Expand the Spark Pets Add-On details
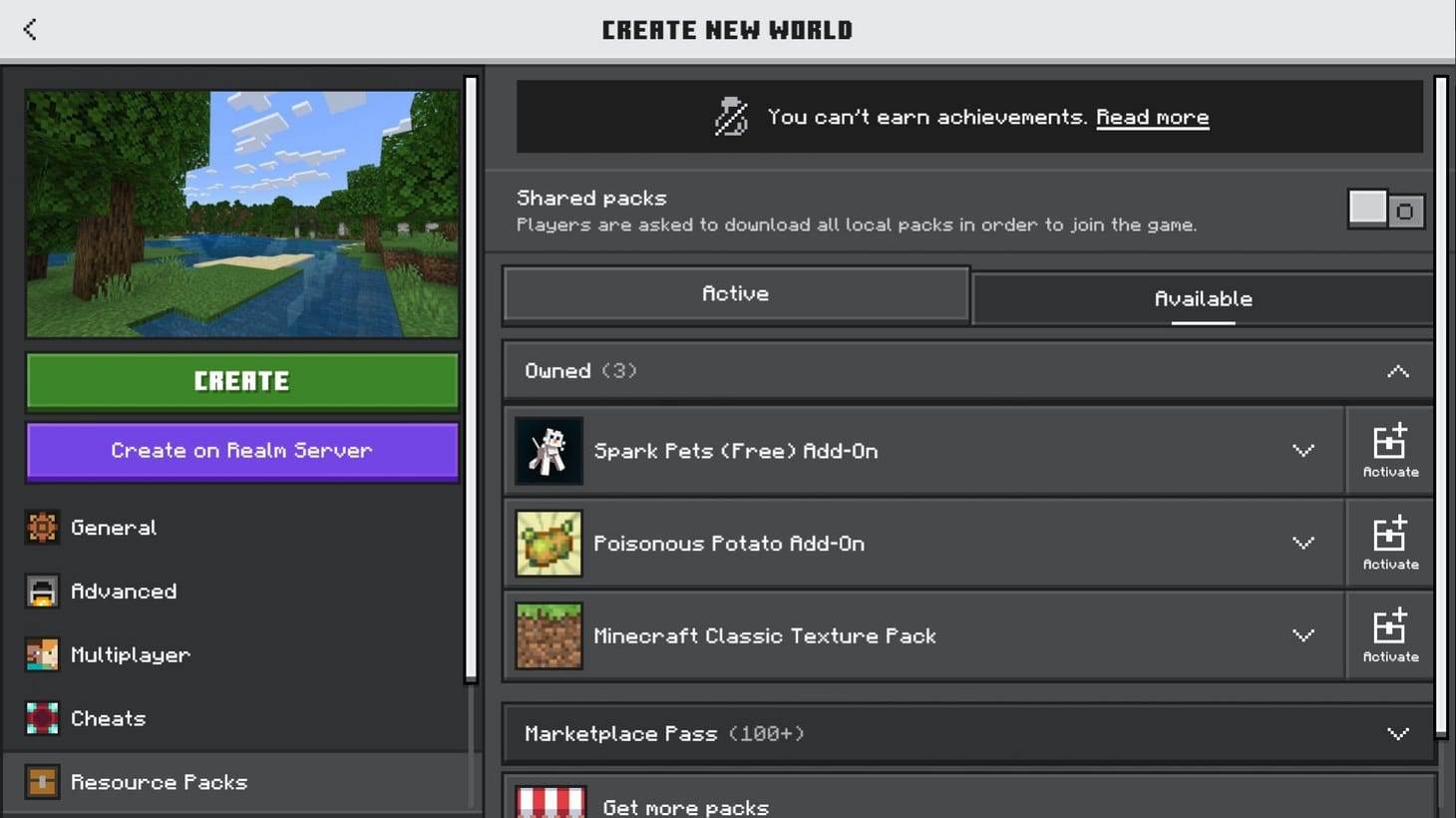 [x=1303, y=450]
